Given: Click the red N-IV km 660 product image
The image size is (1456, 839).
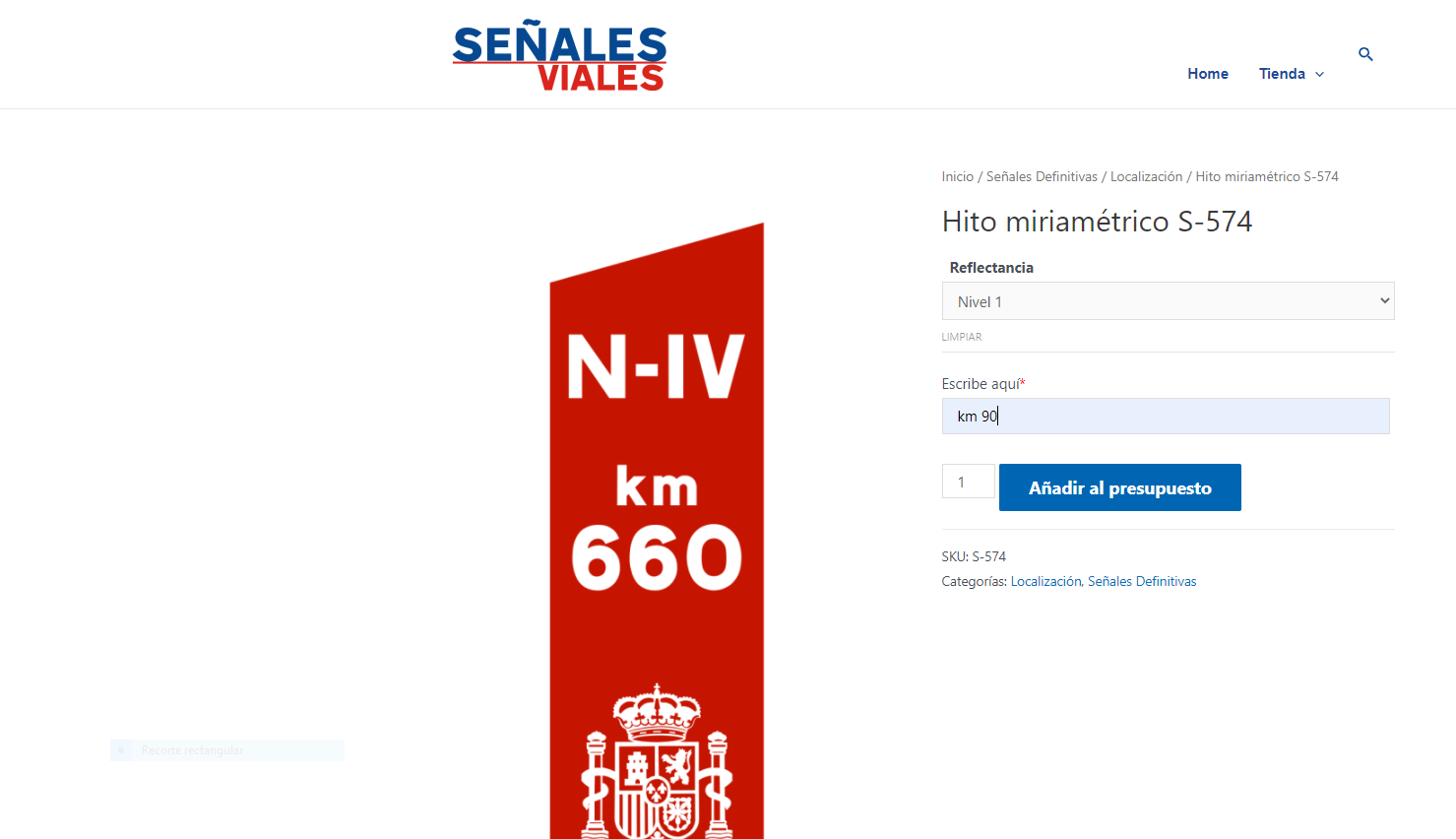Looking at the screenshot, I should (x=657, y=532).
